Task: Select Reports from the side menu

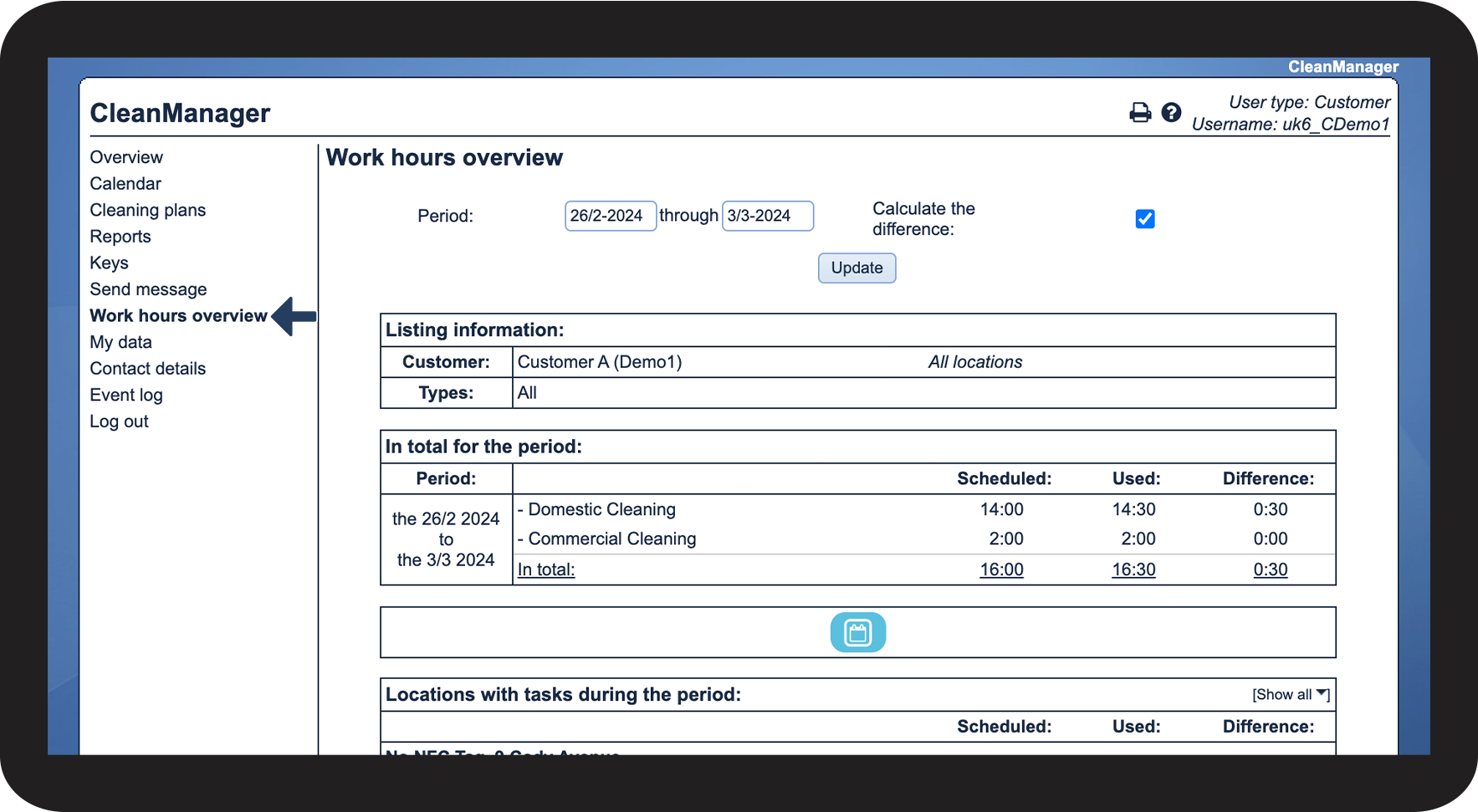Action: pyautogui.click(x=120, y=237)
